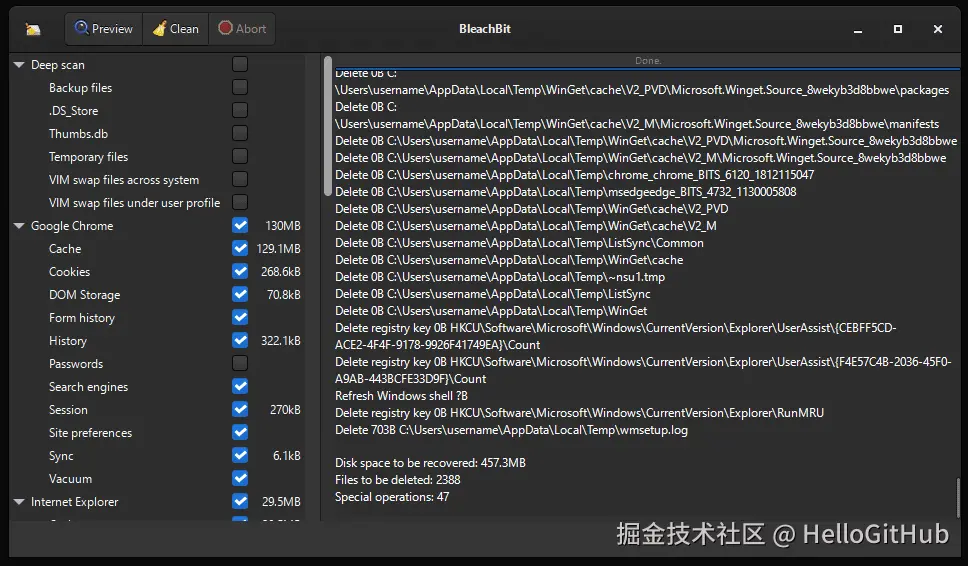Uncheck Chrome Cookies checkbox
This screenshot has height=566, width=968.
[x=240, y=271]
